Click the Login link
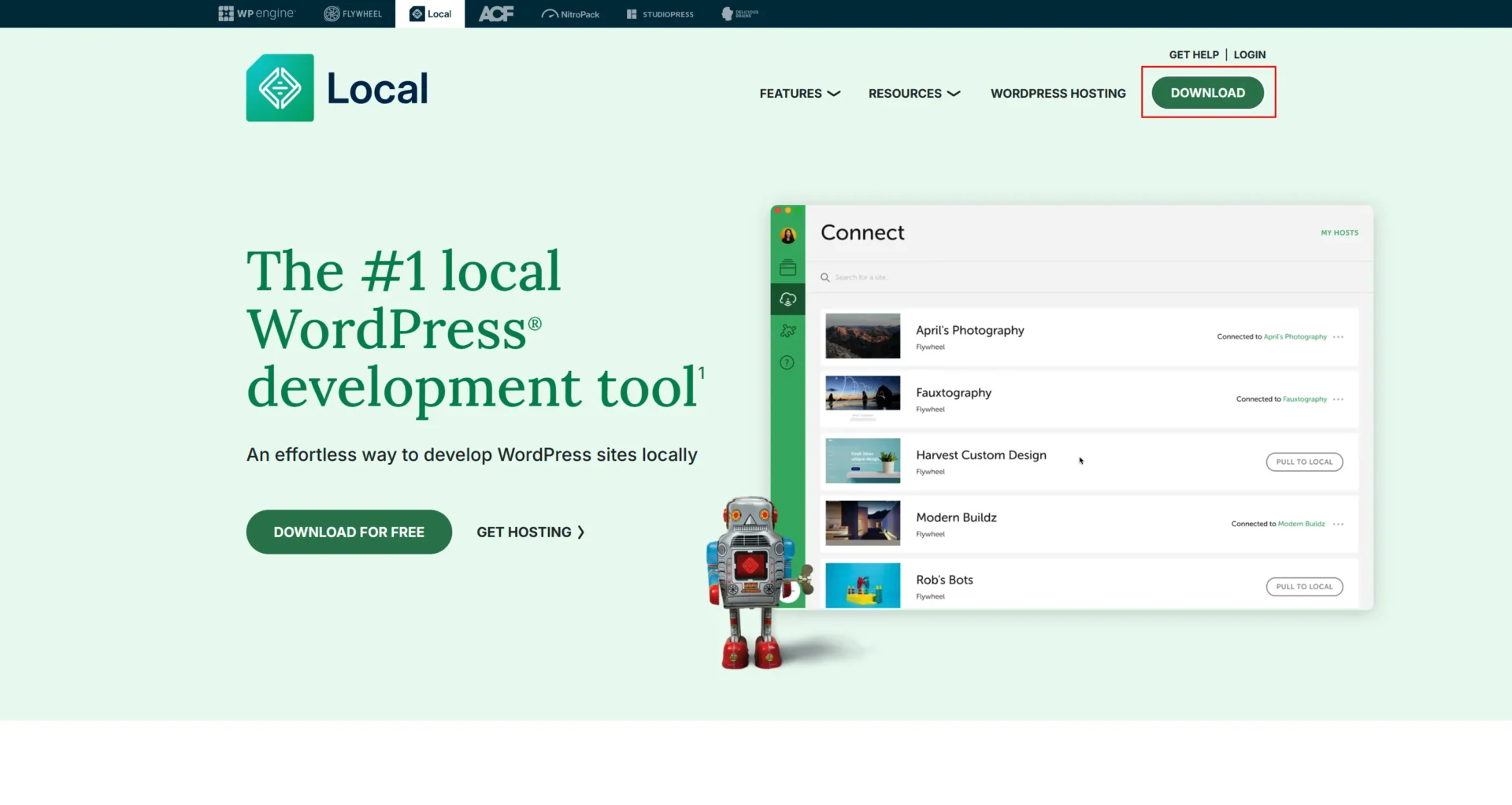The width and height of the screenshot is (1512, 805). coord(1249,54)
